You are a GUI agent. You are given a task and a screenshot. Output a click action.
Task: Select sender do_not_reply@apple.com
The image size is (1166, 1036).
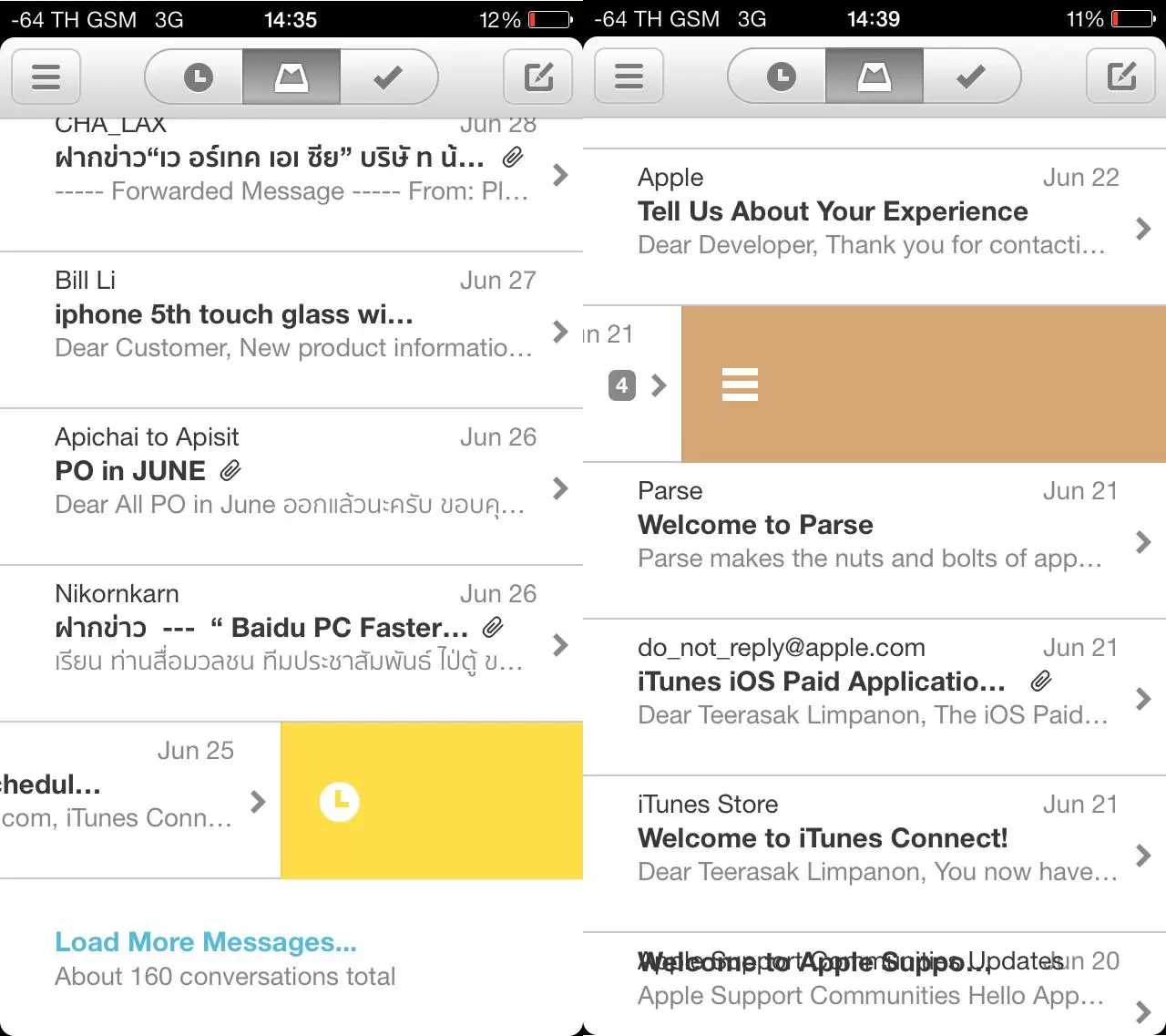[782, 647]
